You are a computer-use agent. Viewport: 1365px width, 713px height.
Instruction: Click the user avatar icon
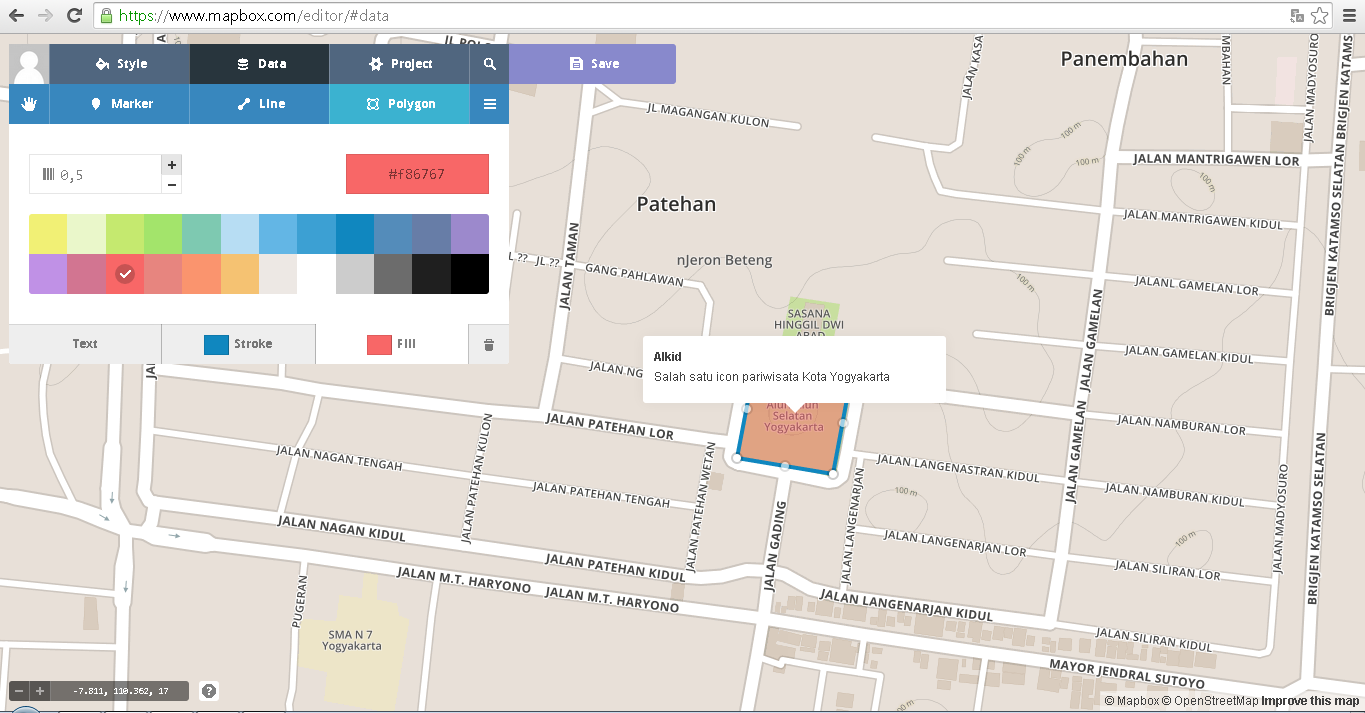28,63
